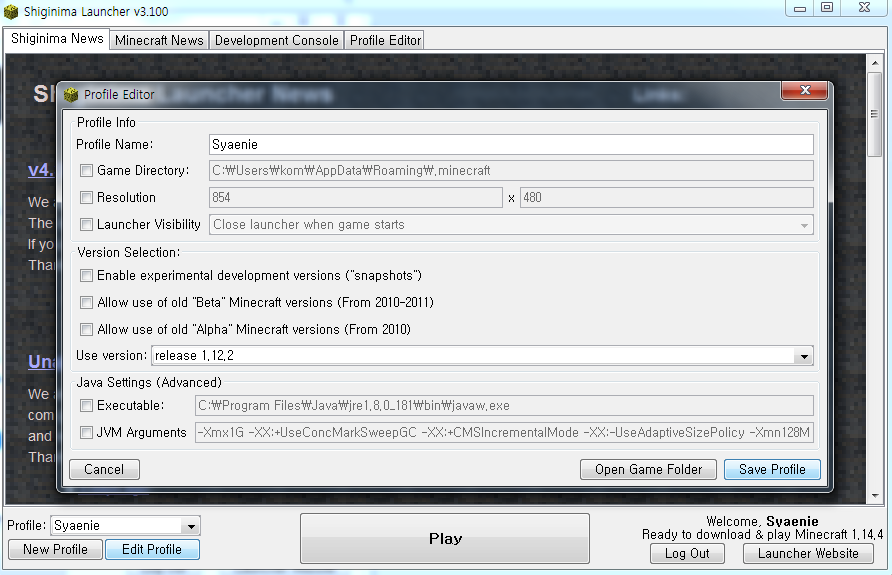Viewport: 892px width, 575px height.
Task: Click the Profile Name text field
Action: coord(511,144)
